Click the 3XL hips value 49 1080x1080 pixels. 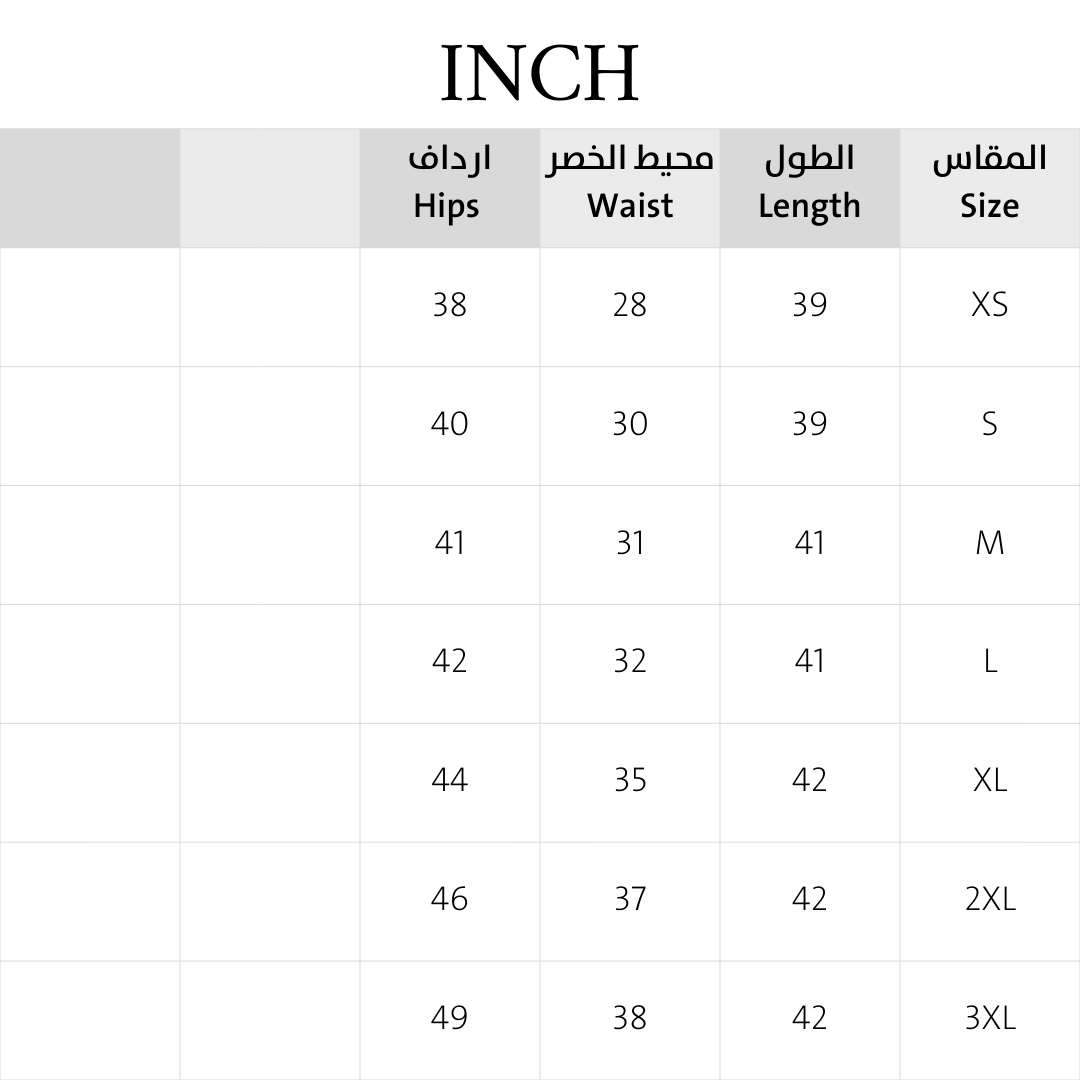[x=449, y=1018]
